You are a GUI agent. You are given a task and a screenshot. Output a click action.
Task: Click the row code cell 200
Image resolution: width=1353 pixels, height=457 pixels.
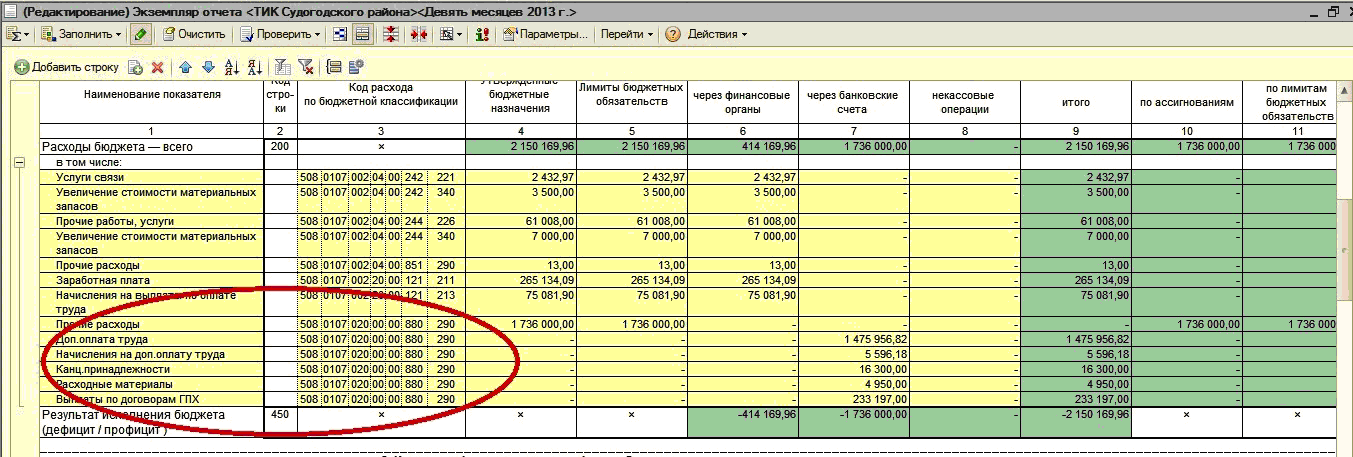[x=281, y=147]
